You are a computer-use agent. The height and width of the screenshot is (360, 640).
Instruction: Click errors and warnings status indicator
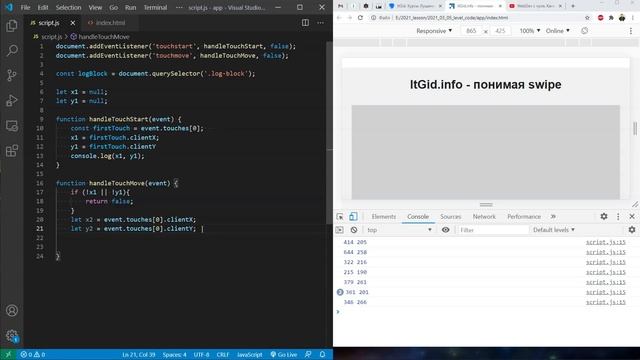tap(33, 355)
